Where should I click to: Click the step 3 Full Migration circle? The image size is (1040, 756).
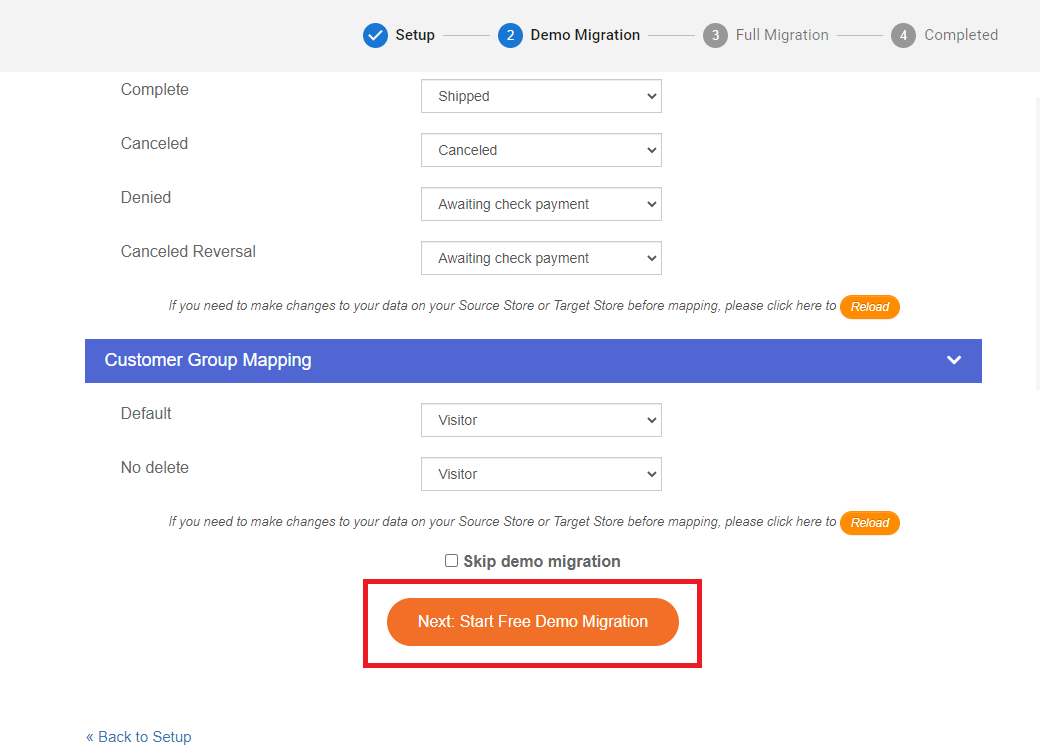coord(715,35)
